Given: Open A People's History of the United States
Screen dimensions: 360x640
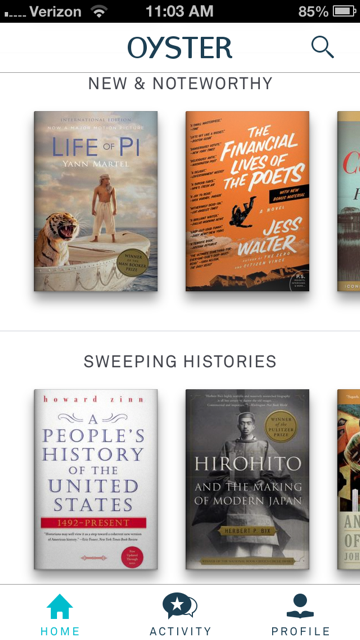Looking at the screenshot, I should click(96, 479).
